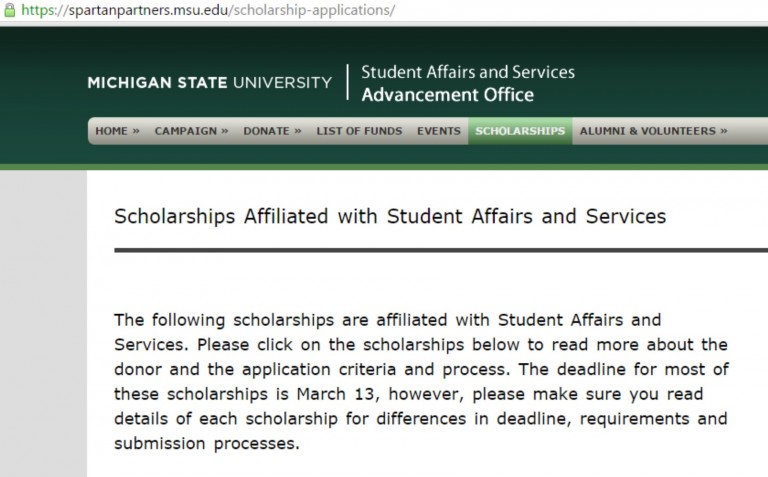Expand the double-arrow beside HOME

pos(135,131)
